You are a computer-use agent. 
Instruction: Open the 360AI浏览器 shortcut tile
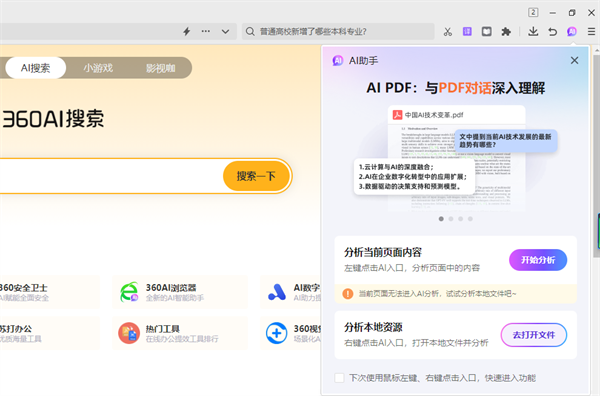tap(180, 292)
